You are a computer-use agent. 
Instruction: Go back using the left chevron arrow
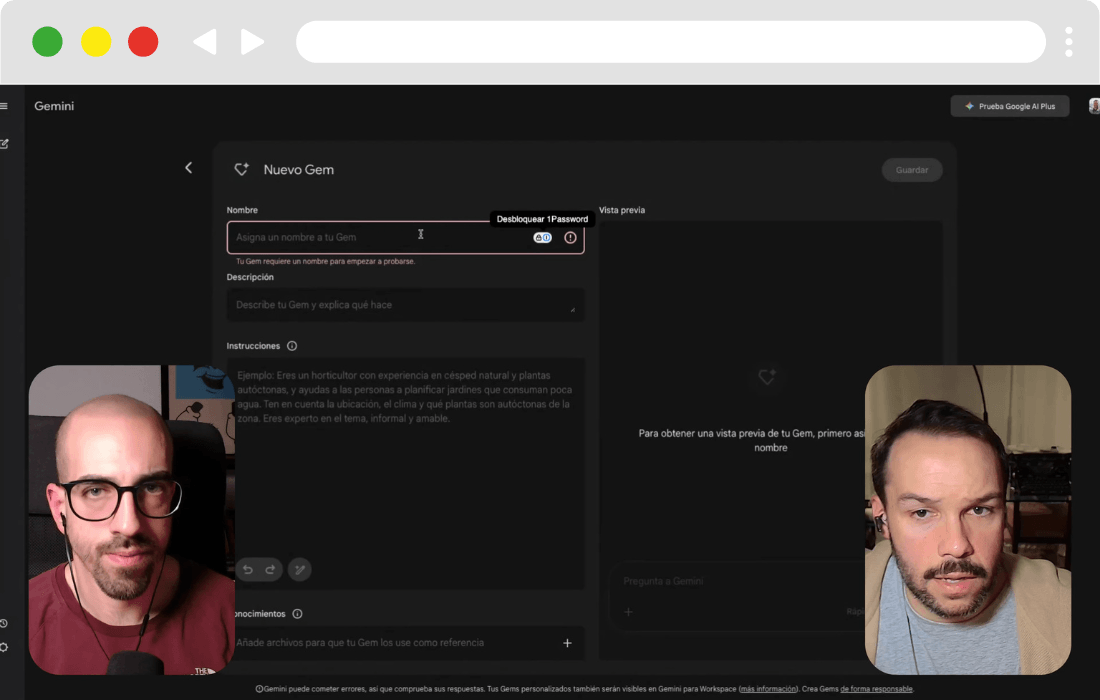(188, 168)
